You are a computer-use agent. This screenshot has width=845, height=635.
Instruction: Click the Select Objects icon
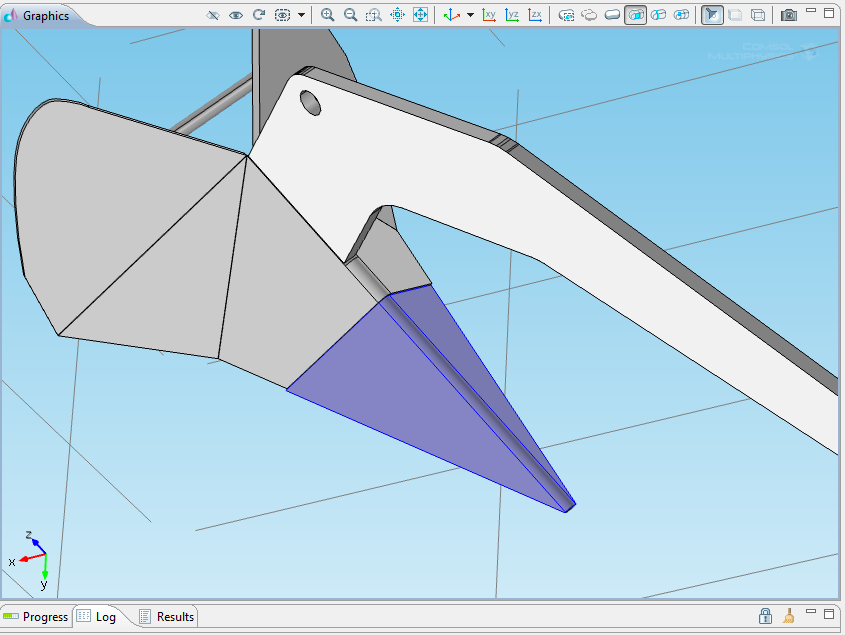(590, 15)
